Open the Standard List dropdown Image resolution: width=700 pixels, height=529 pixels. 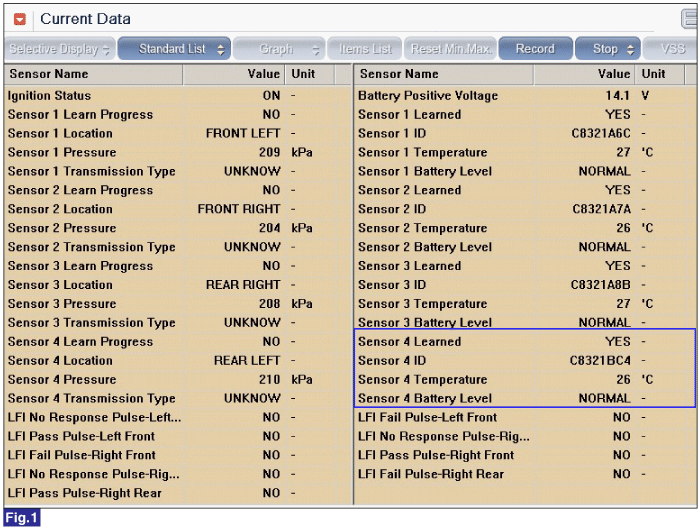[174, 49]
